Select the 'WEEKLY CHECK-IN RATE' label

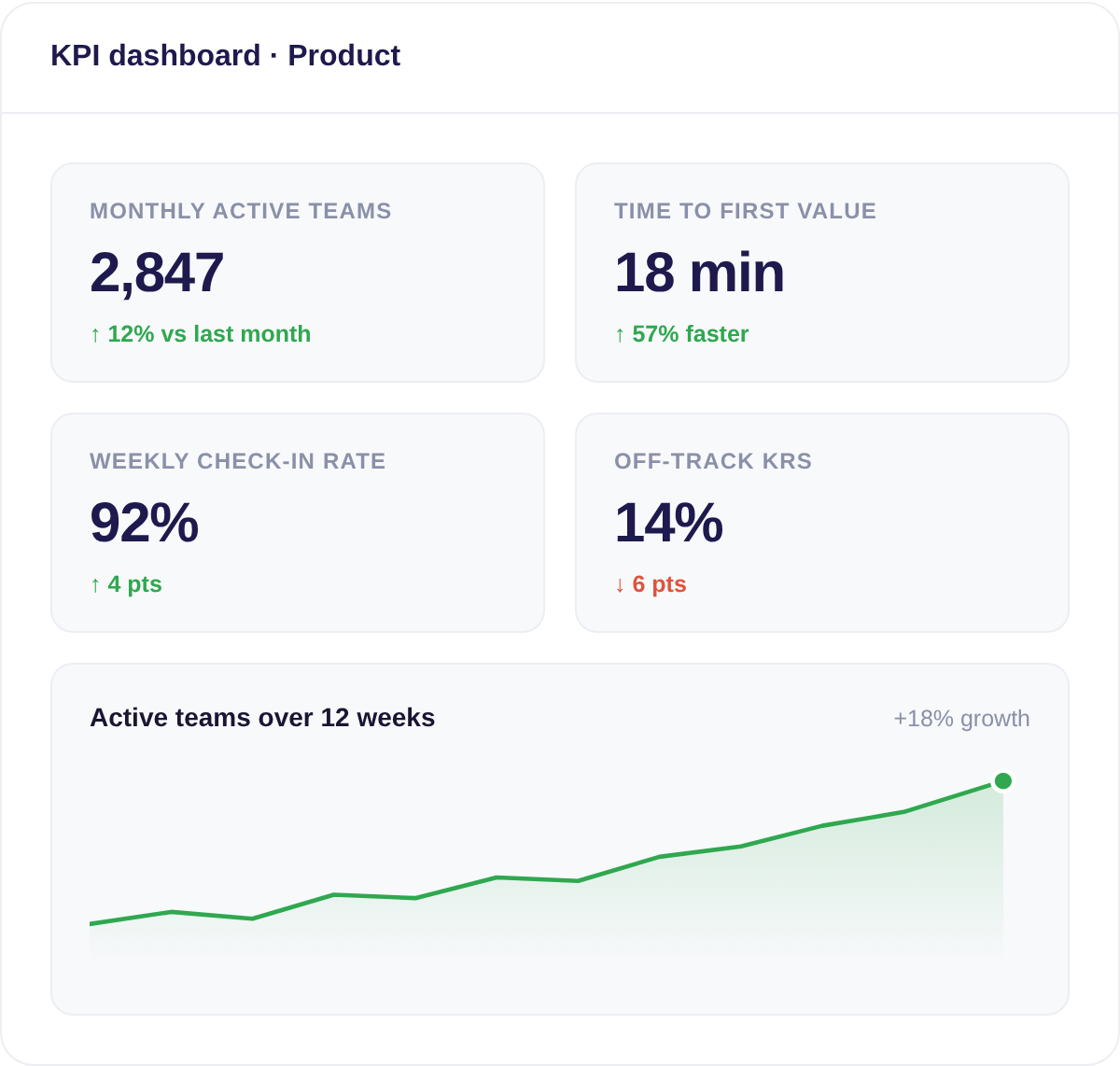(x=238, y=461)
